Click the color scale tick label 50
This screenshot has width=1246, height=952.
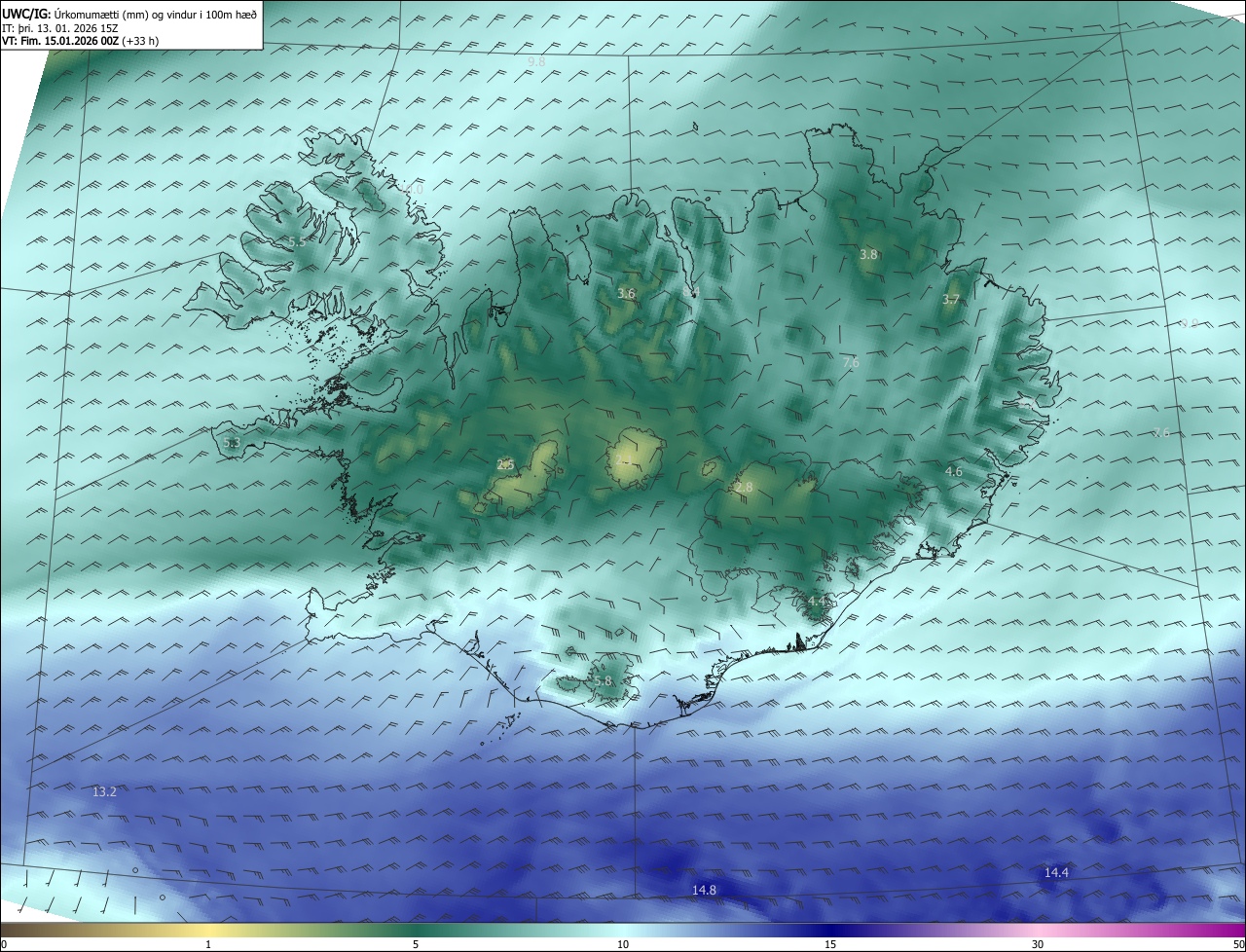[1238, 944]
